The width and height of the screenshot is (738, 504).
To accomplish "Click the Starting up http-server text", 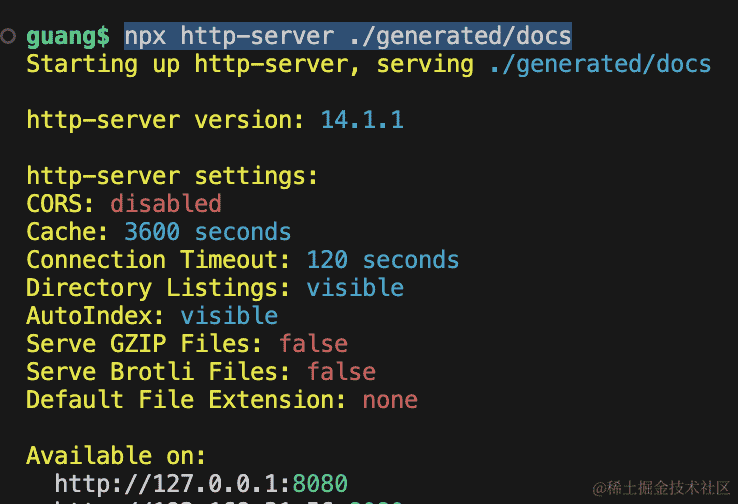I will click(193, 64).
